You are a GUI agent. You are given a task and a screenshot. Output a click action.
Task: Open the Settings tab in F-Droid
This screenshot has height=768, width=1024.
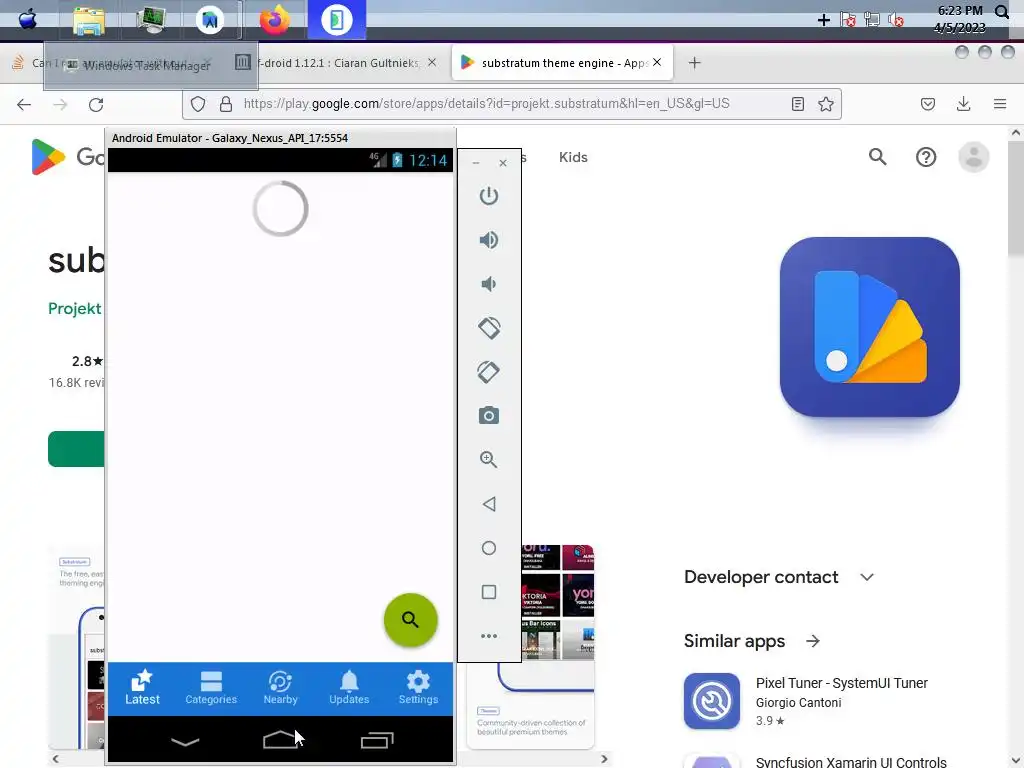coord(418,688)
